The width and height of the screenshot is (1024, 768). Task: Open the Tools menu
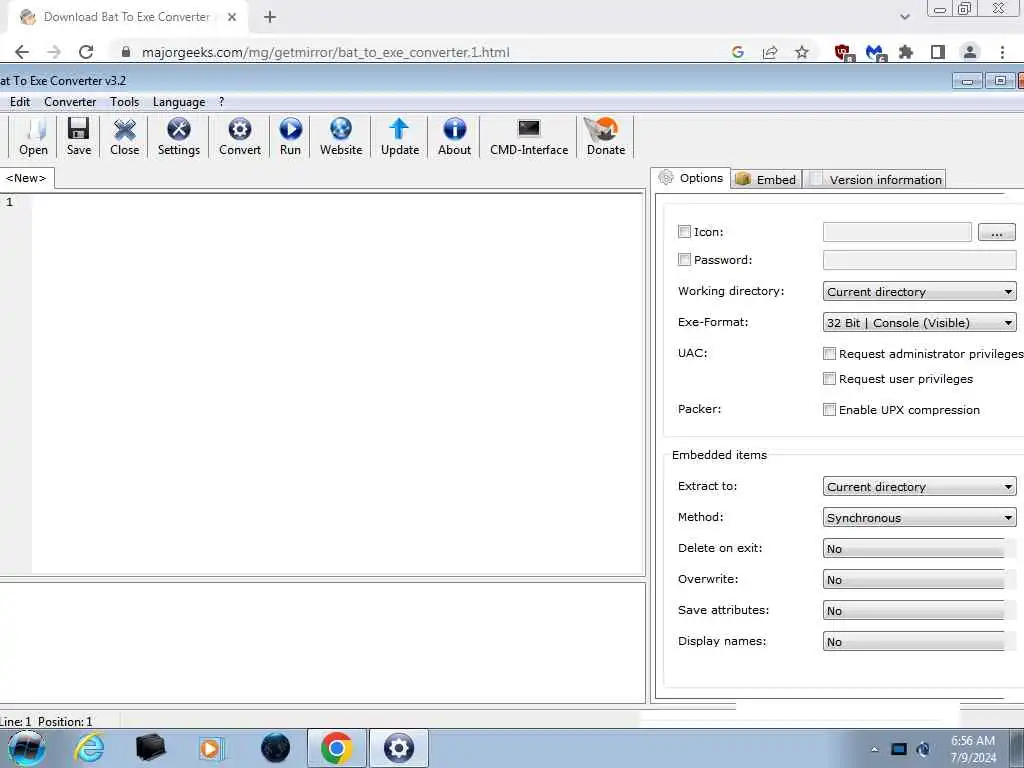point(124,102)
